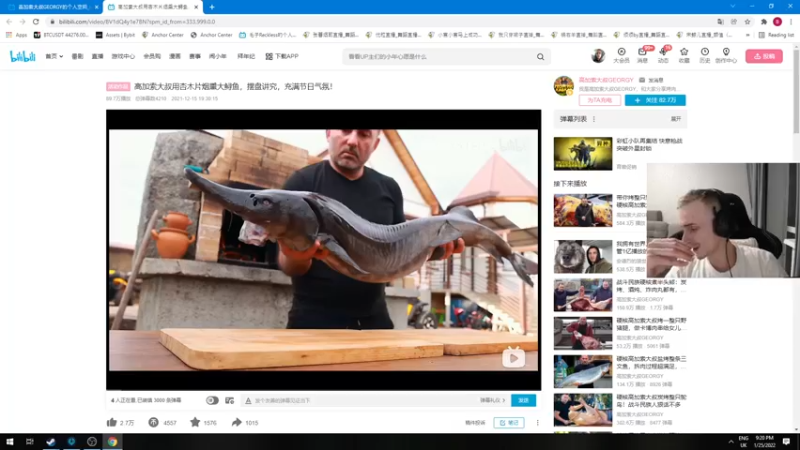The width and height of the screenshot is (800, 450).
Task: Open the danmaku settings icon
Action: pyautogui.click(x=230, y=401)
